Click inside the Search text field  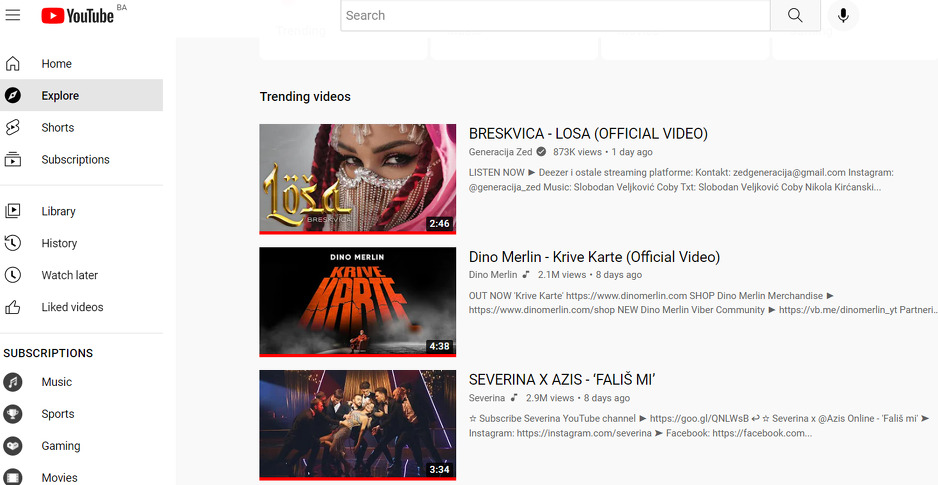pos(555,15)
